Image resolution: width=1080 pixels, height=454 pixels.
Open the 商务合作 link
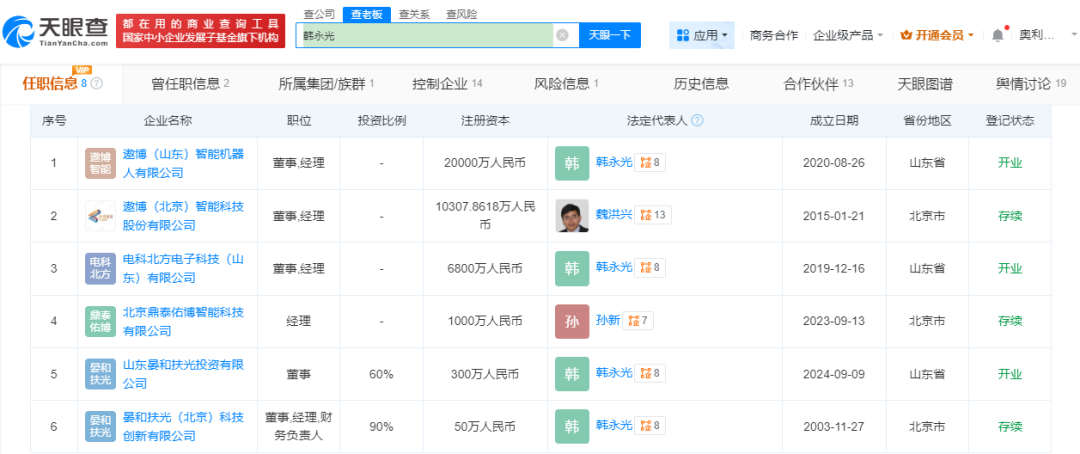[773, 35]
